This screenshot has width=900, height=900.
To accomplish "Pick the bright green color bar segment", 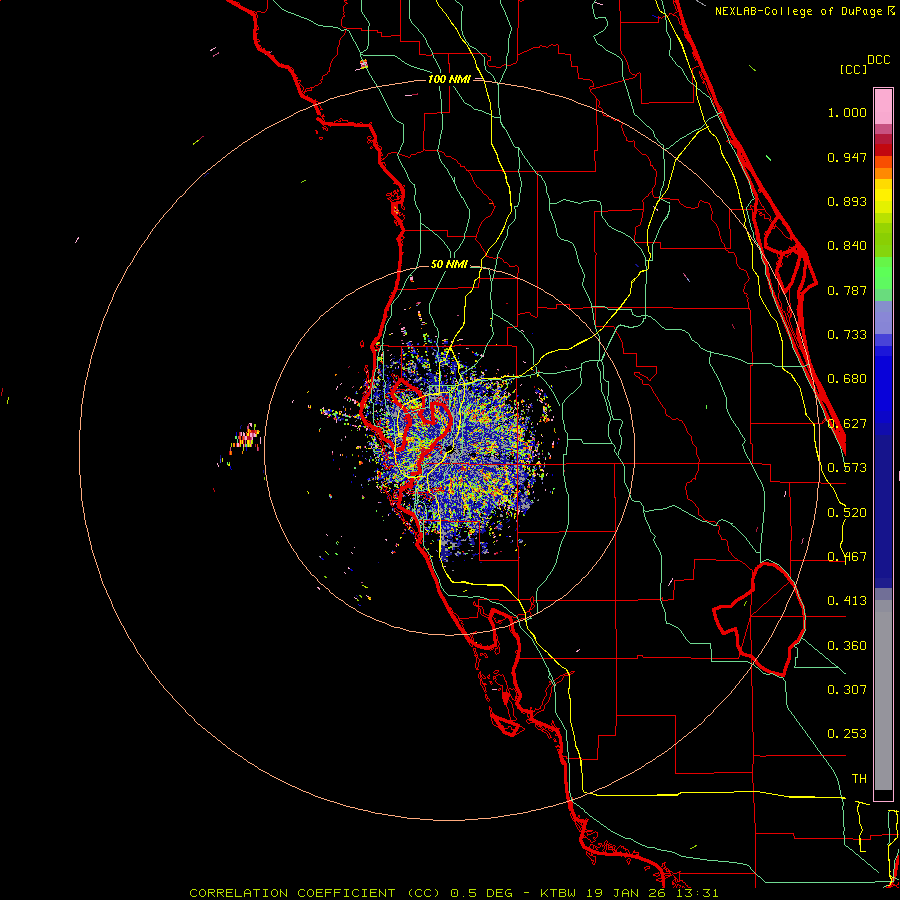I will [883, 273].
